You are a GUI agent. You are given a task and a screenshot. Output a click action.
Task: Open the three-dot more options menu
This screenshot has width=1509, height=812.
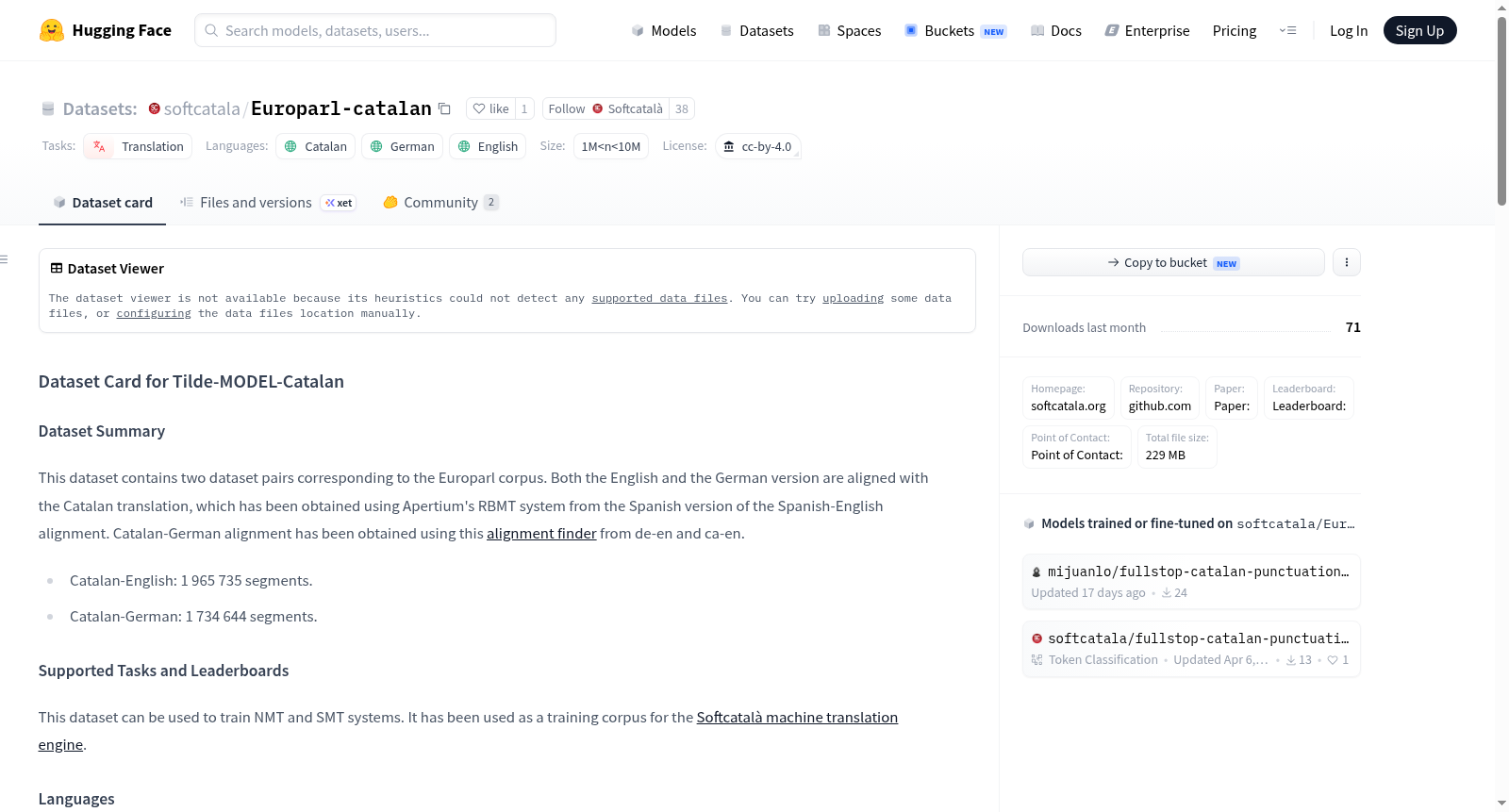tap(1347, 262)
